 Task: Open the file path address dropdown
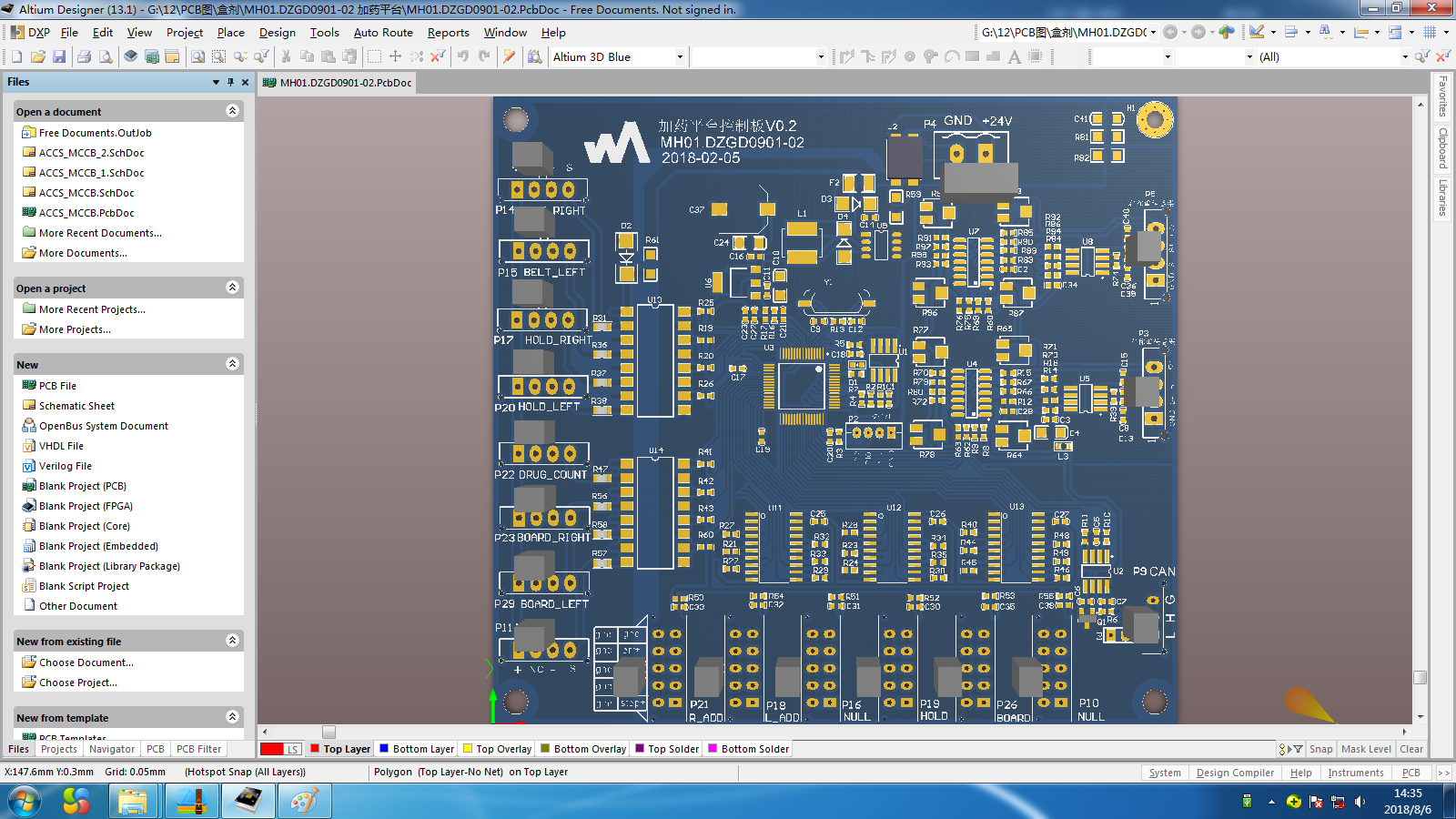1153,32
